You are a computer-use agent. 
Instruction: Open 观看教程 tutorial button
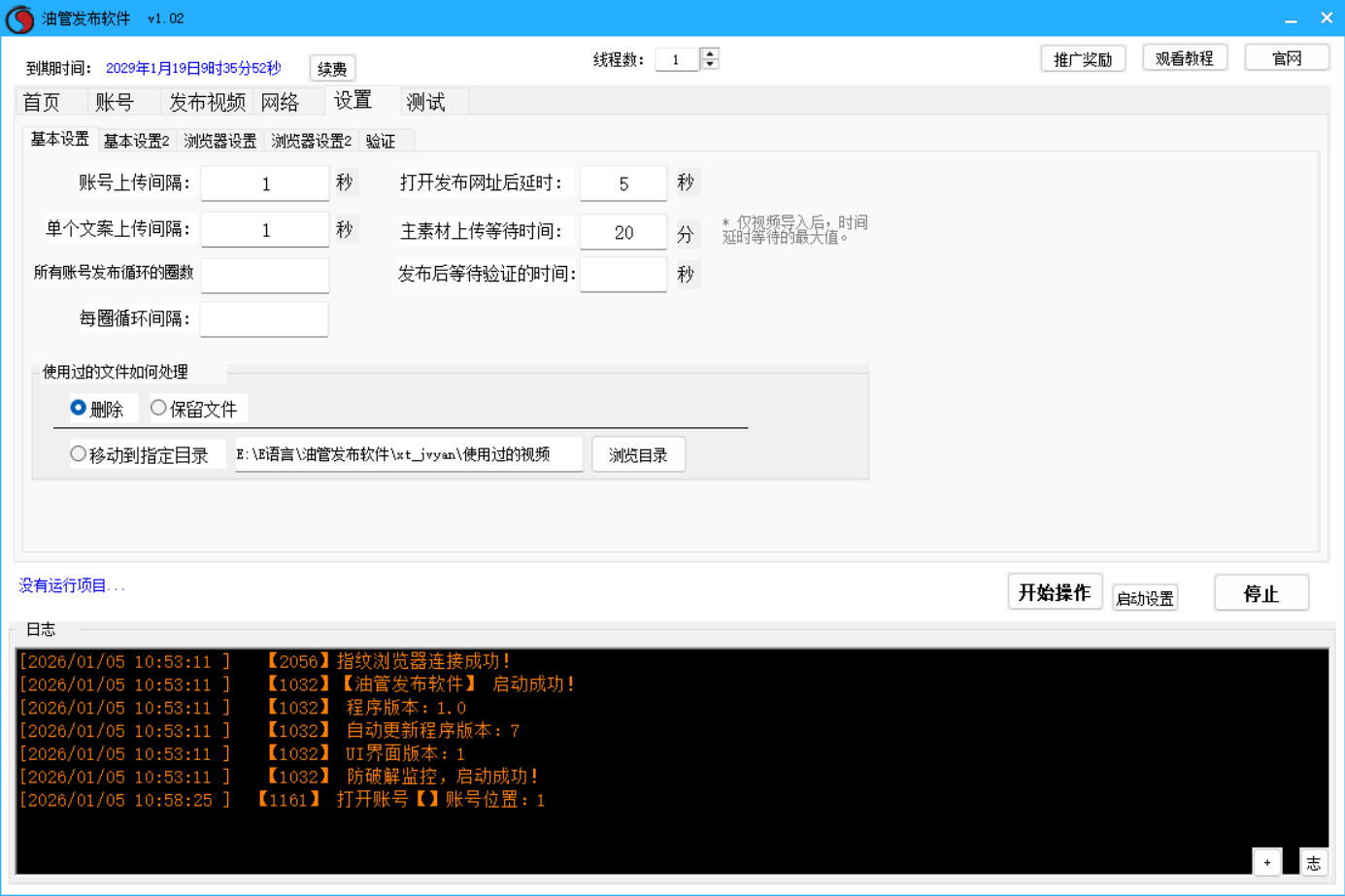1184,58
